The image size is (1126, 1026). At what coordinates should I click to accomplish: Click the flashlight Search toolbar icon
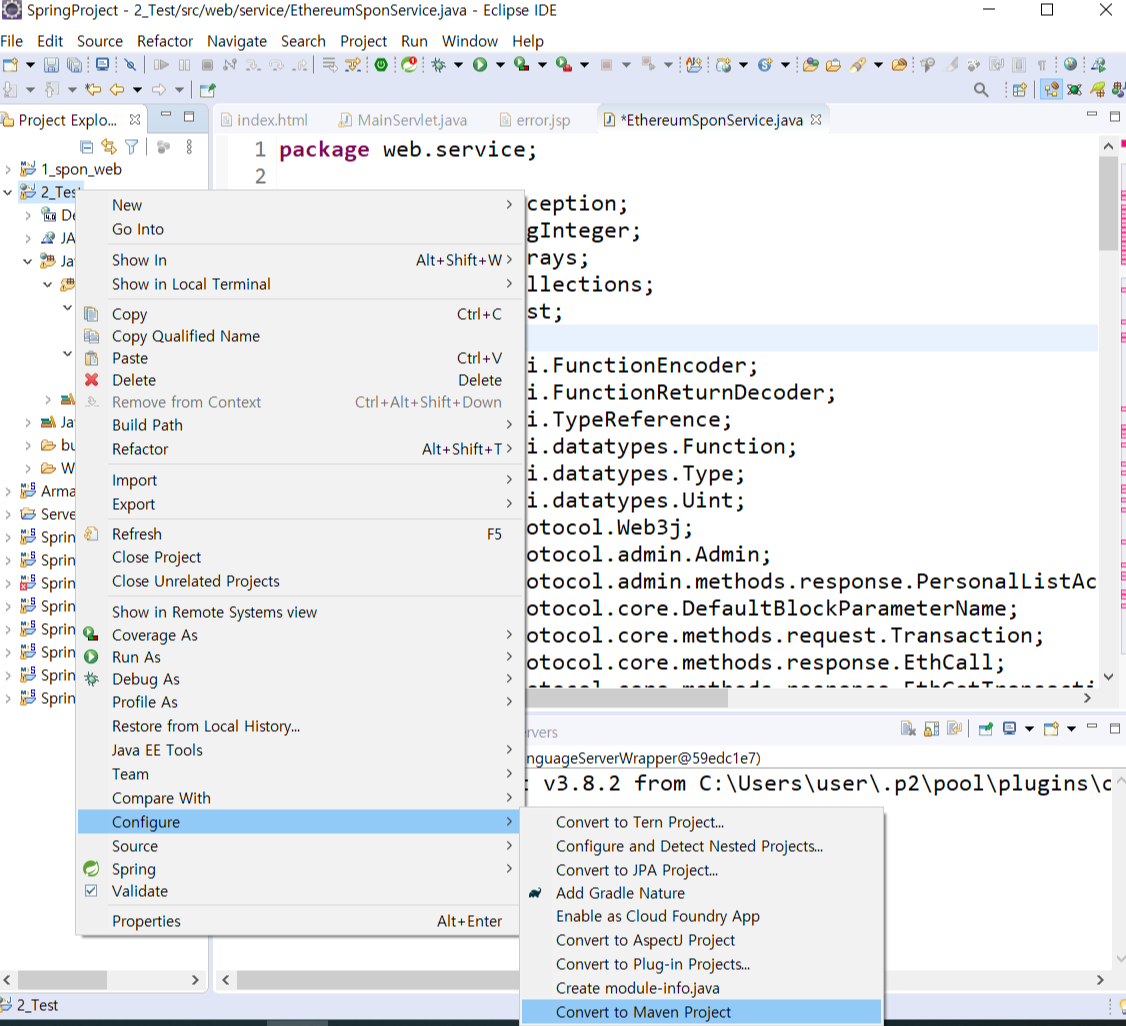pos(857,65)
